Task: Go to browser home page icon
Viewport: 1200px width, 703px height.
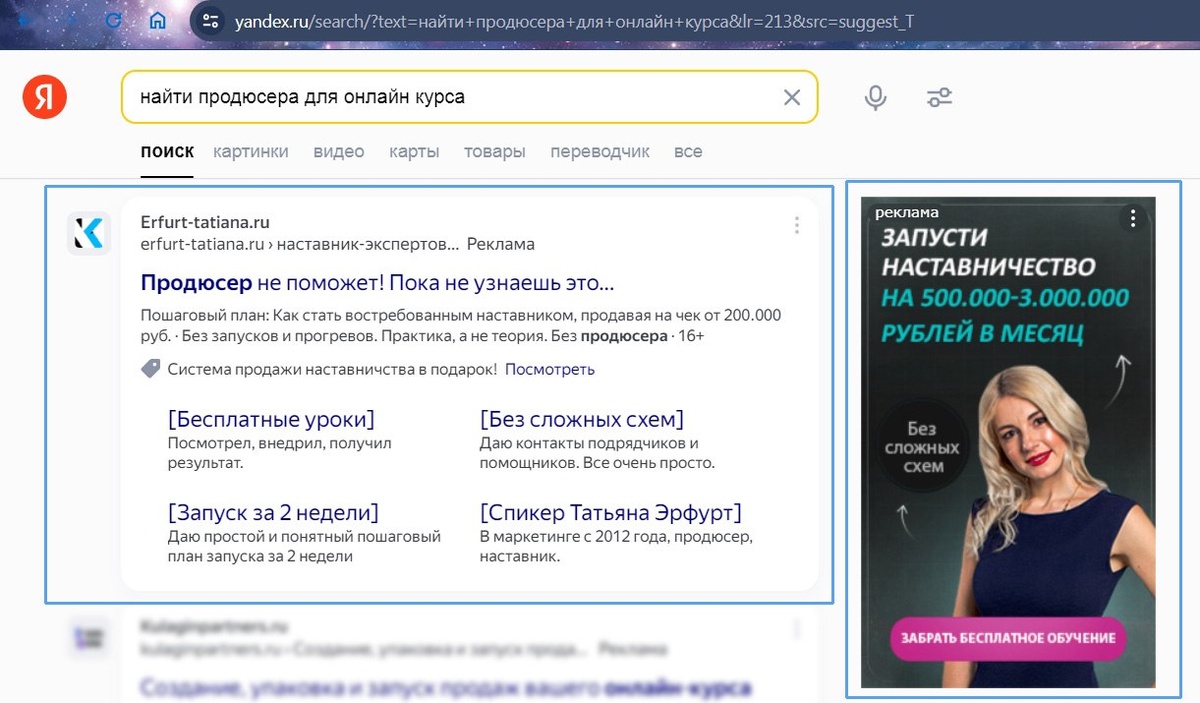Action: tap(156, 20)
